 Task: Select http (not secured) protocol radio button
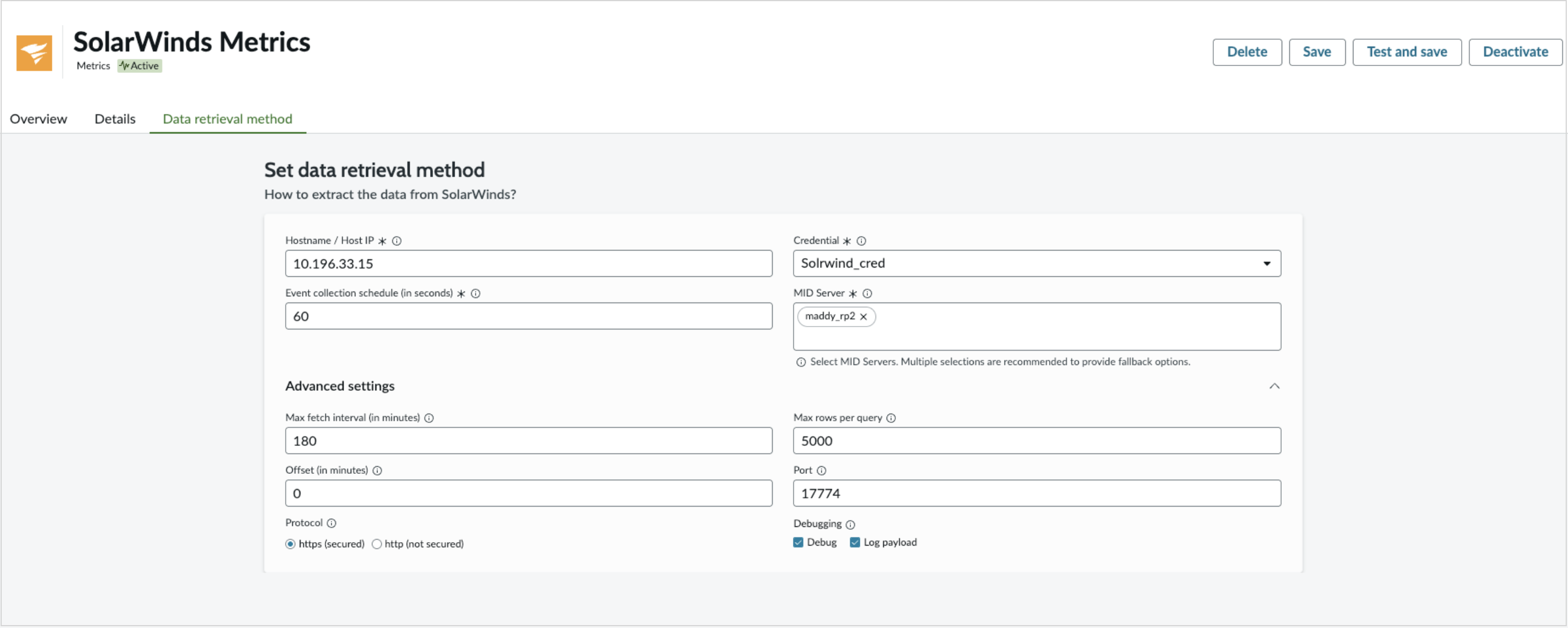click(x=377, y=544)
